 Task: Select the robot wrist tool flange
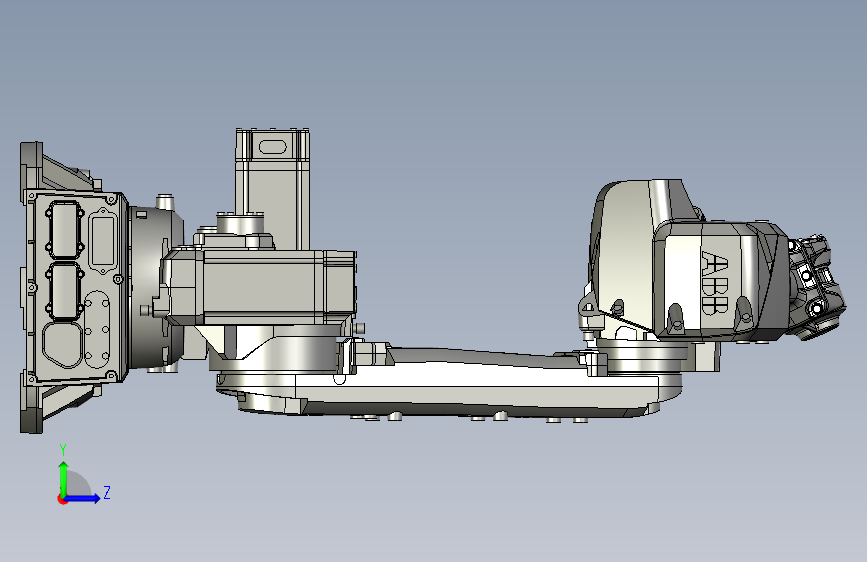tap(817, 287)
